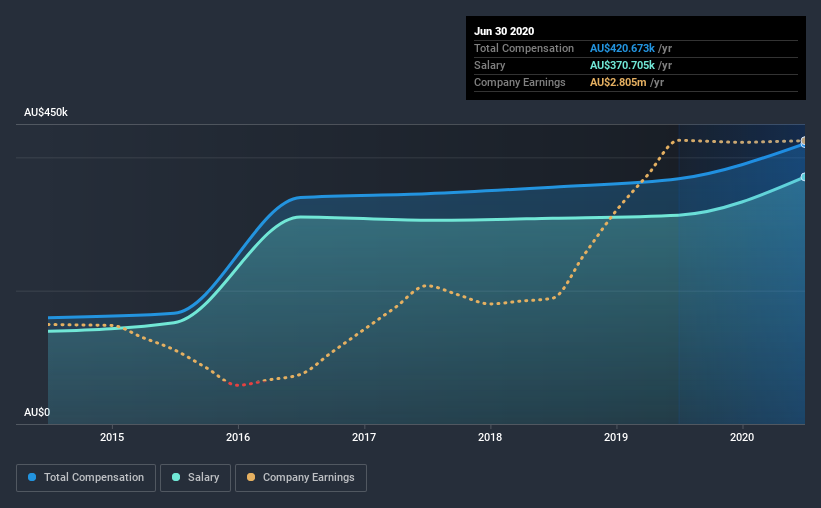Click the teal Salary legend dot
This screenshot has height=508, width=821.
176,477
